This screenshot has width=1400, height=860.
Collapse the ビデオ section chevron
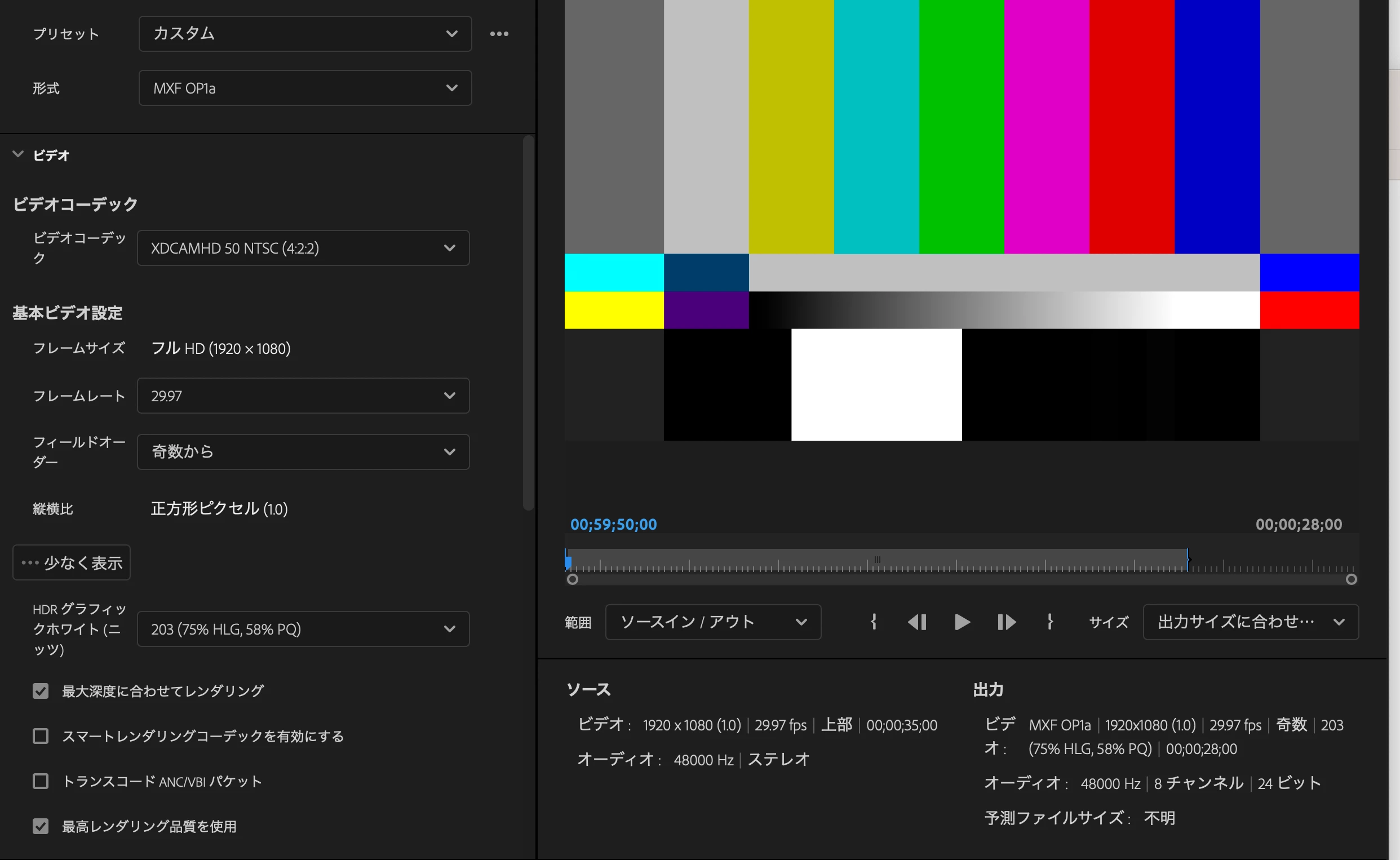click(x=18, y=154)
